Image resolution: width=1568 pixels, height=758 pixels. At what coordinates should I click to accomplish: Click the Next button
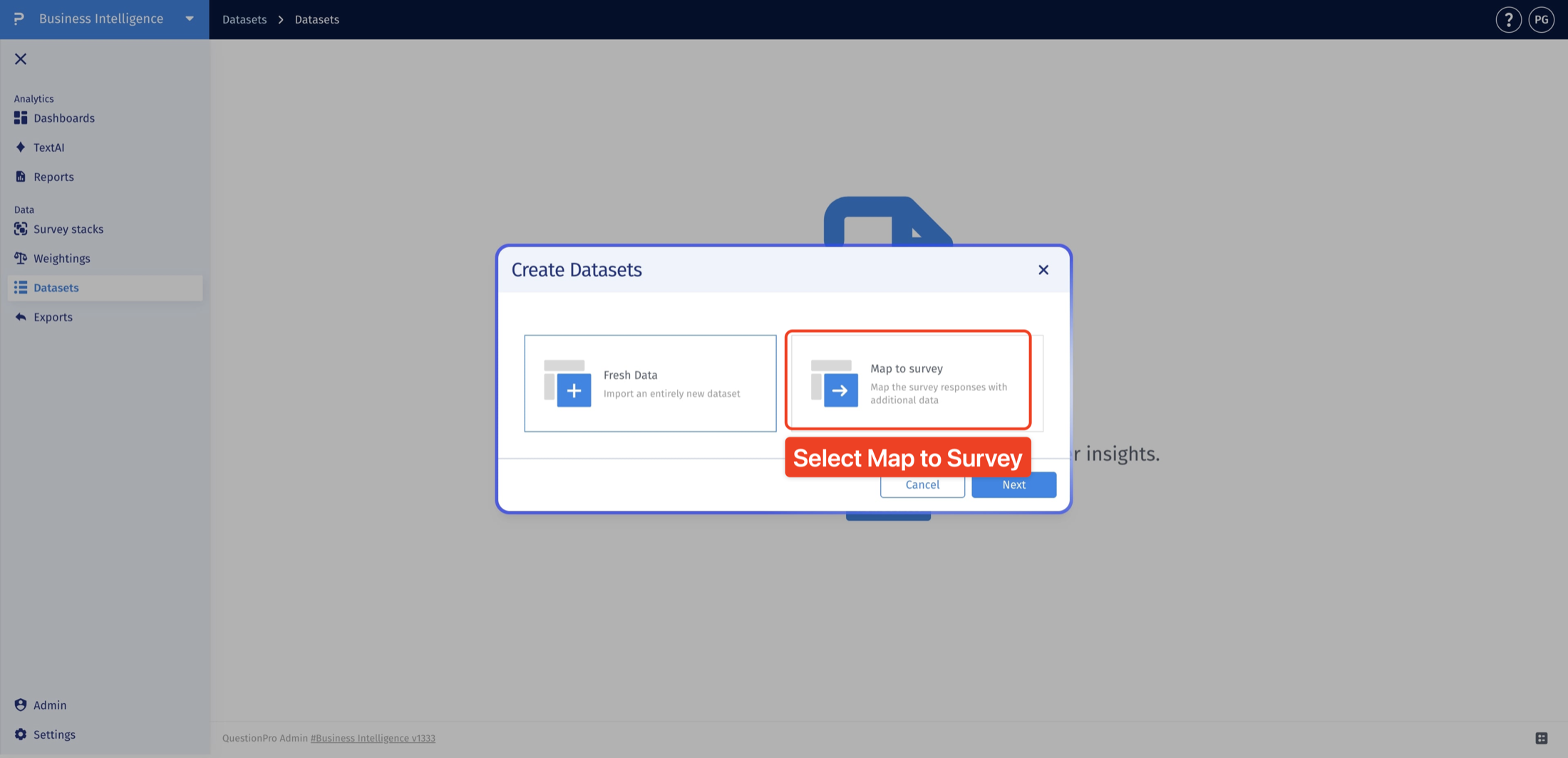click(1013, 484)
